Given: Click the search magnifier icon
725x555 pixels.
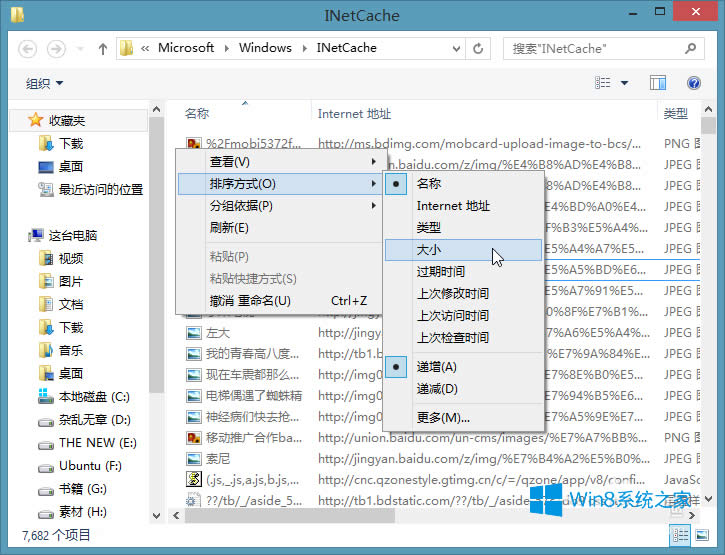Looking at the screenshot, I should (690, 48).
